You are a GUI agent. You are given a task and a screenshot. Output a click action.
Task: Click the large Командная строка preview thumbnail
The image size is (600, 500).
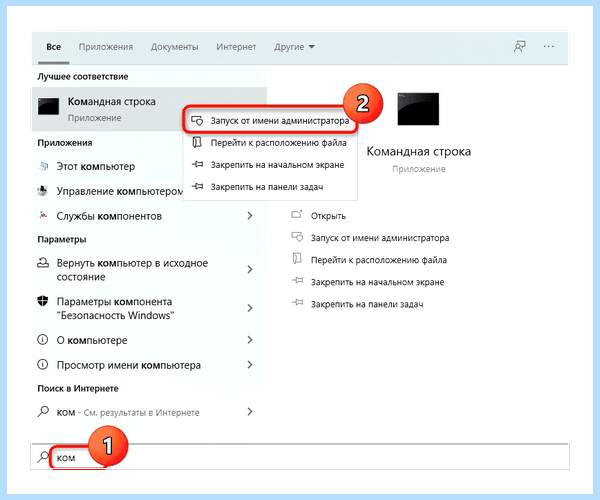tap(418, 109)
